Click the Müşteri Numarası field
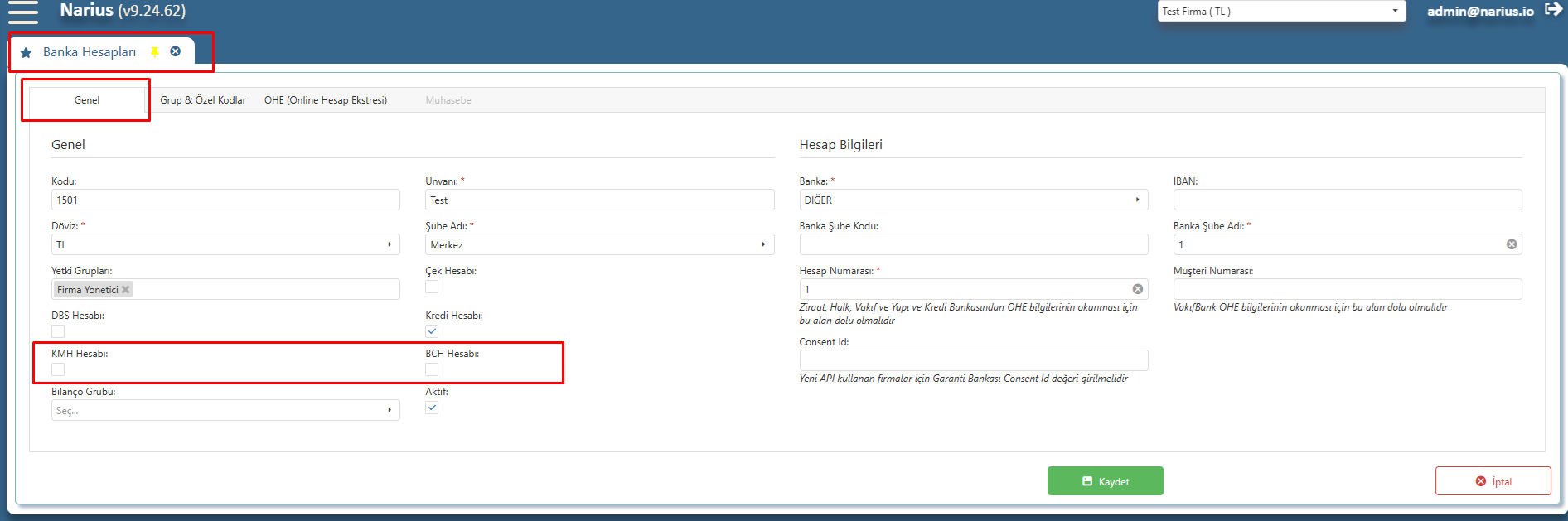Image resolution: width=1568 pixels, height=521 pixels. [x=1348, y=289]
